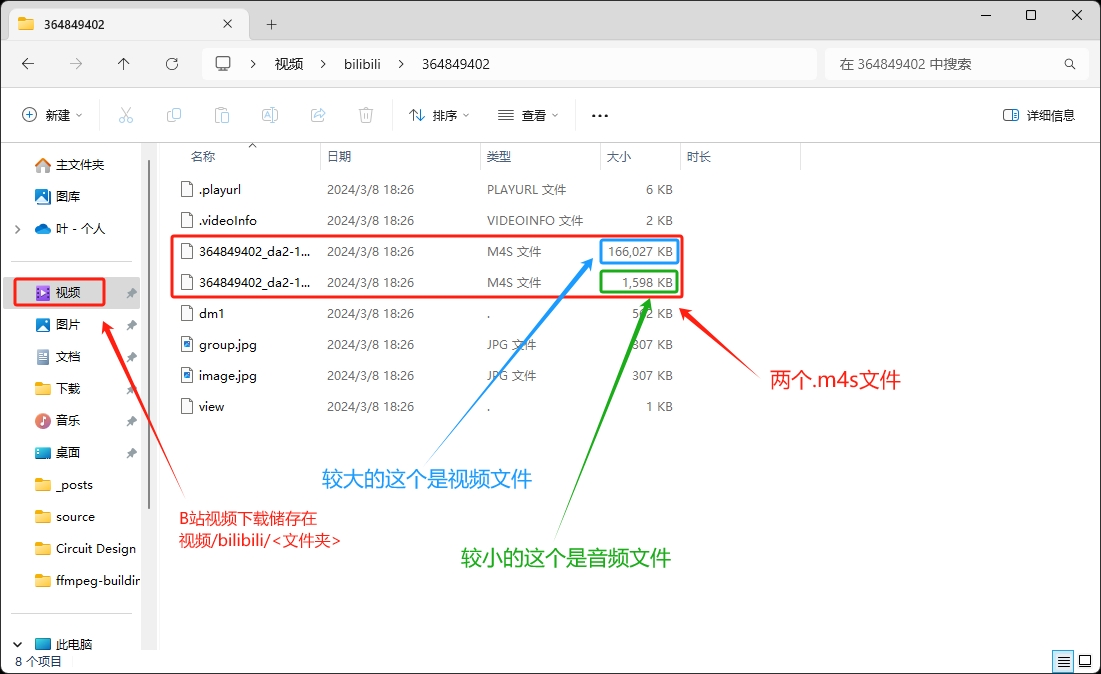
Task: Navigate back with the back arrow
Action: point(28,64)
